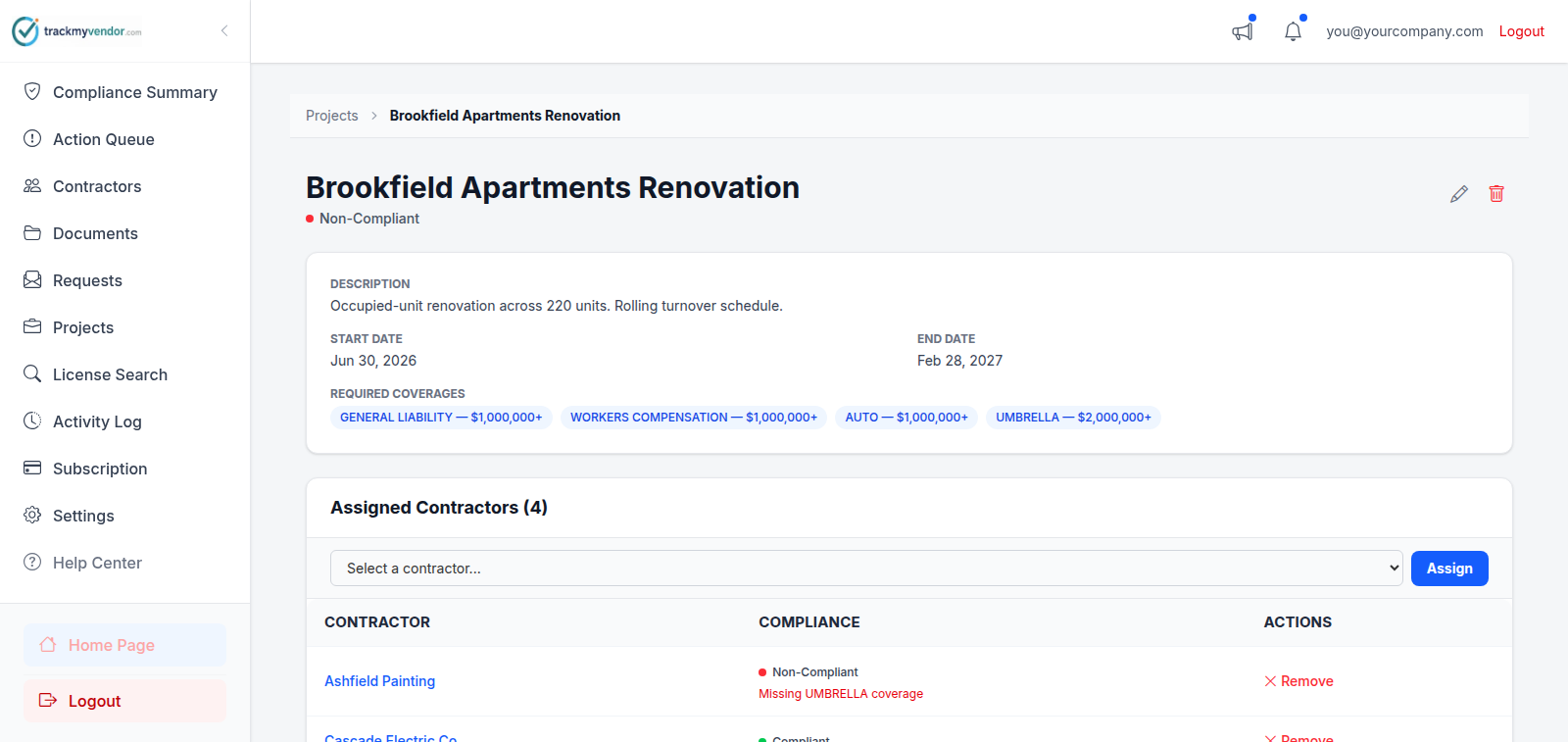Click the License Search magnifier icon
The image size is (1568, 742).
(32, 373)
